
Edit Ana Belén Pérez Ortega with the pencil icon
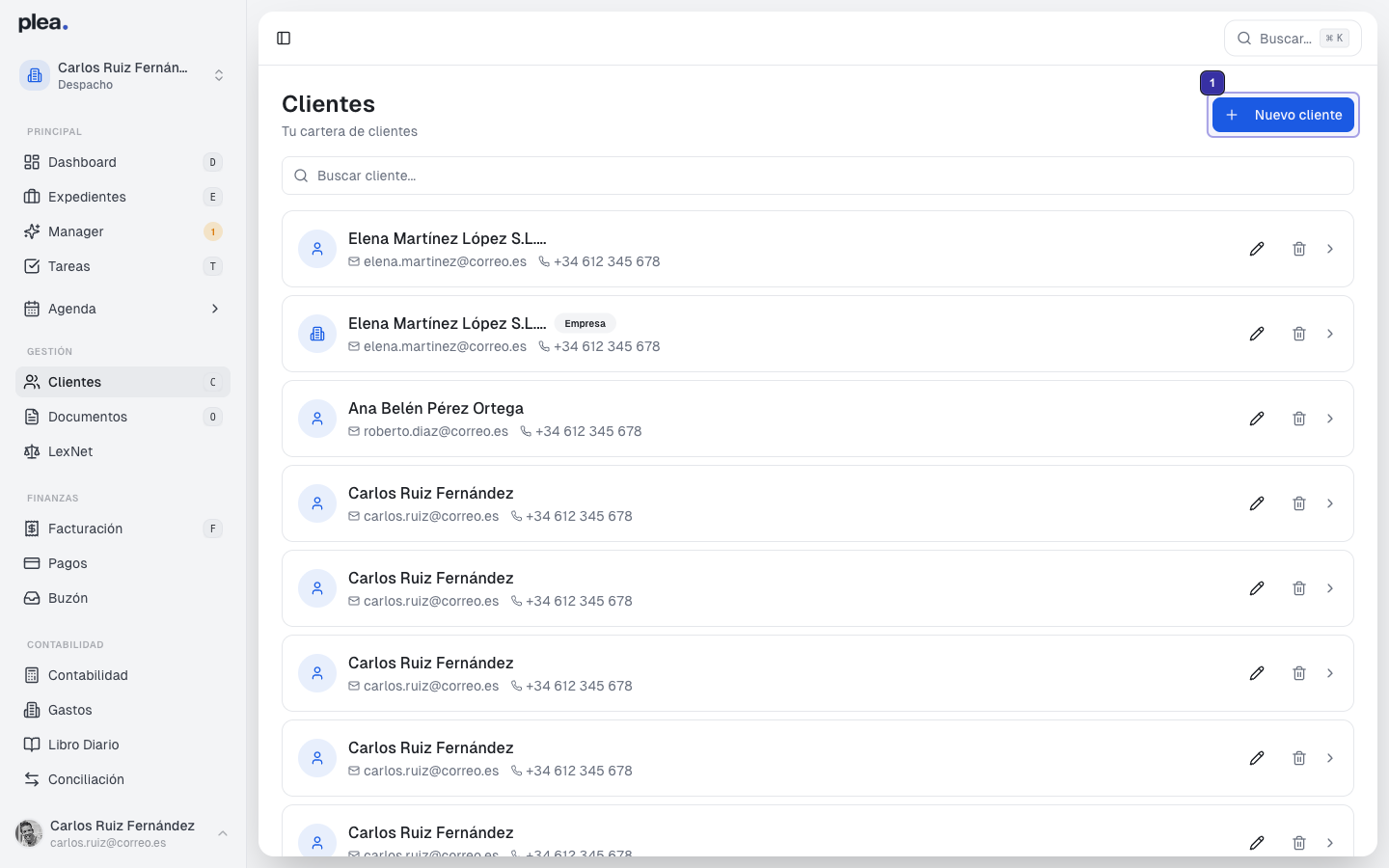[x=1257, y=419]
